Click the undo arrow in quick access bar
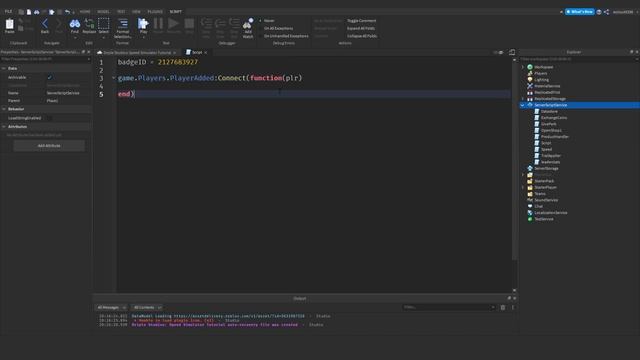The height and width of the screenshot is (360, 640). click(67, 12)
